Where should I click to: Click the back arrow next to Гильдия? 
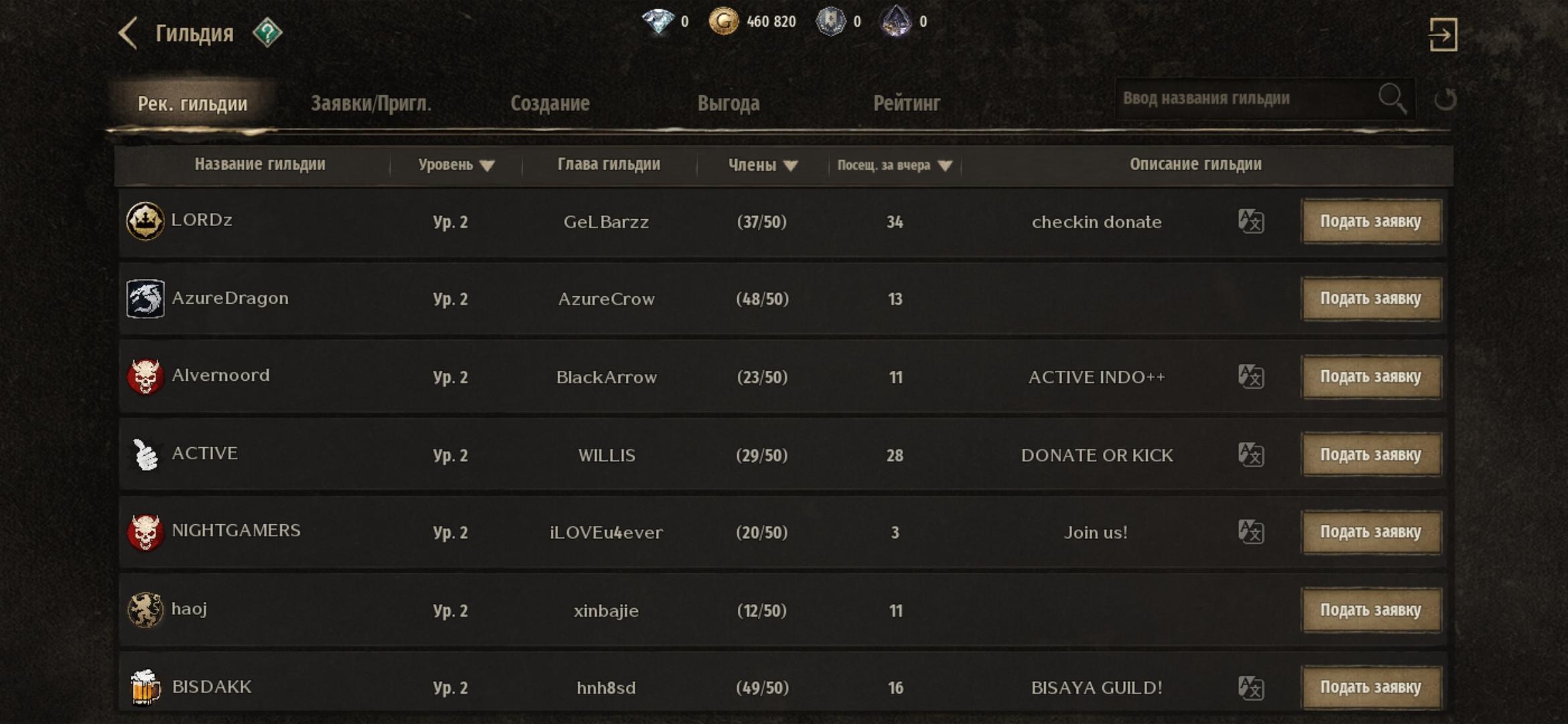[127, 33]
